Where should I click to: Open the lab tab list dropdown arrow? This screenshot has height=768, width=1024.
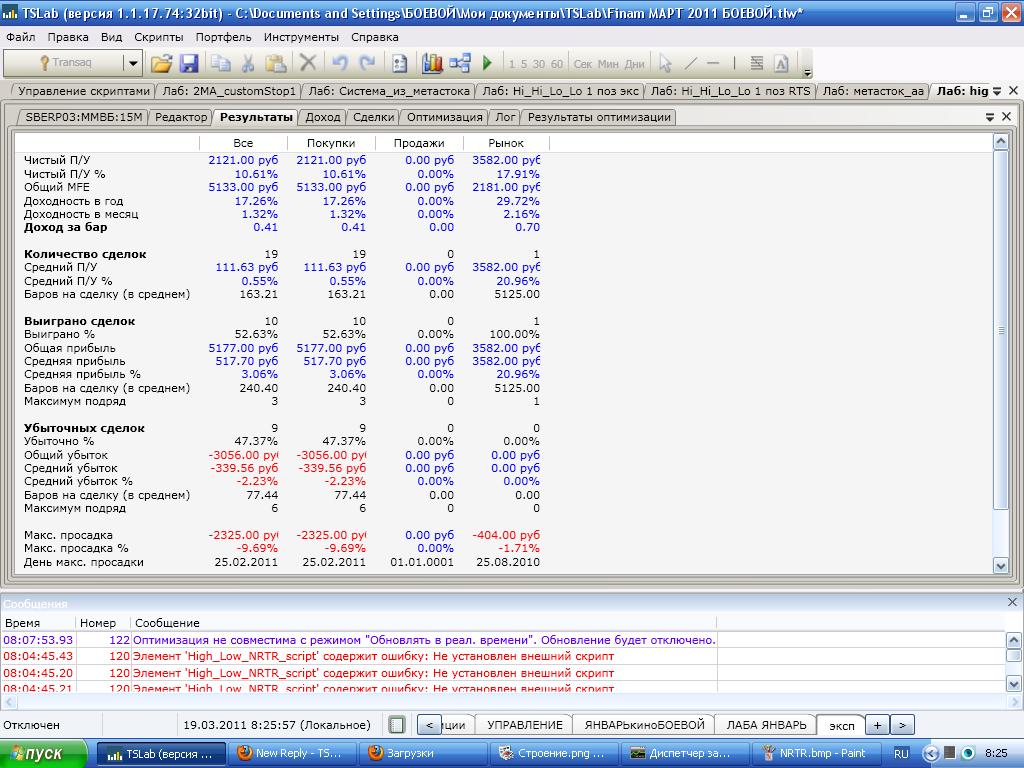click(x=998, y=91)
